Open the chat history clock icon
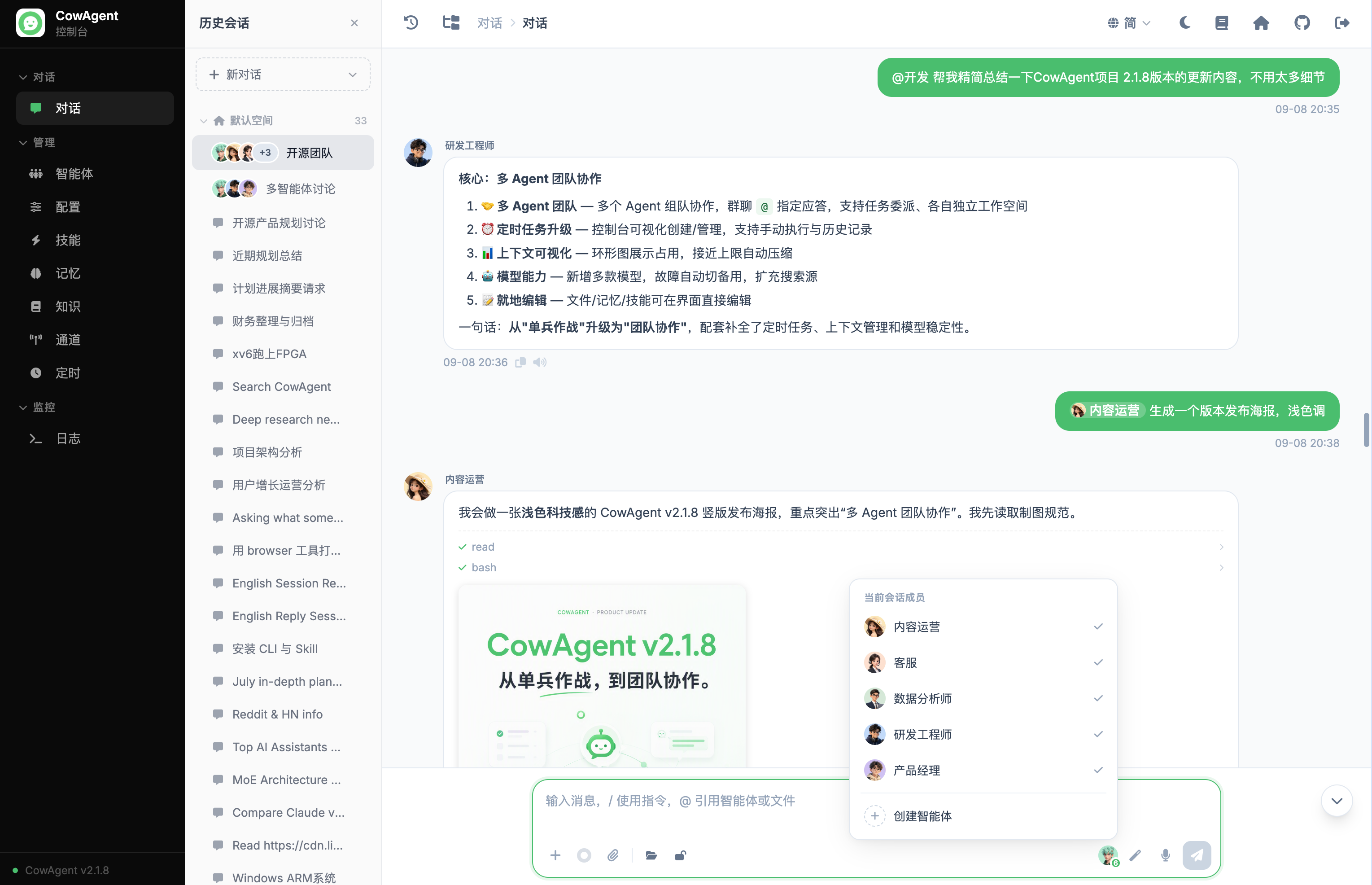The height and width of the screenshot is (885, 1372). [x=411, y=23]
